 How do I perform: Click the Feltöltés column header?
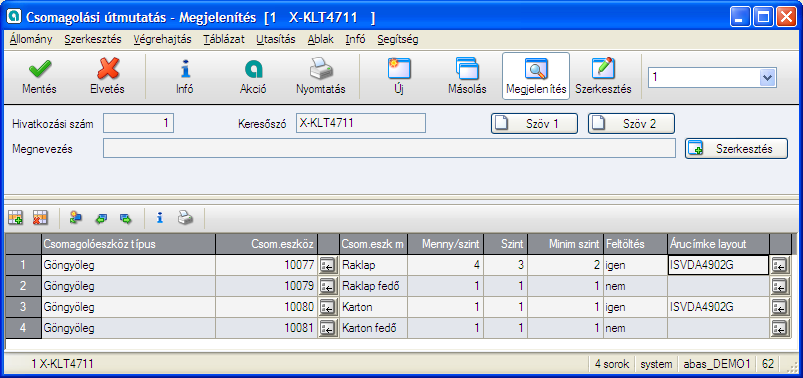635,244
